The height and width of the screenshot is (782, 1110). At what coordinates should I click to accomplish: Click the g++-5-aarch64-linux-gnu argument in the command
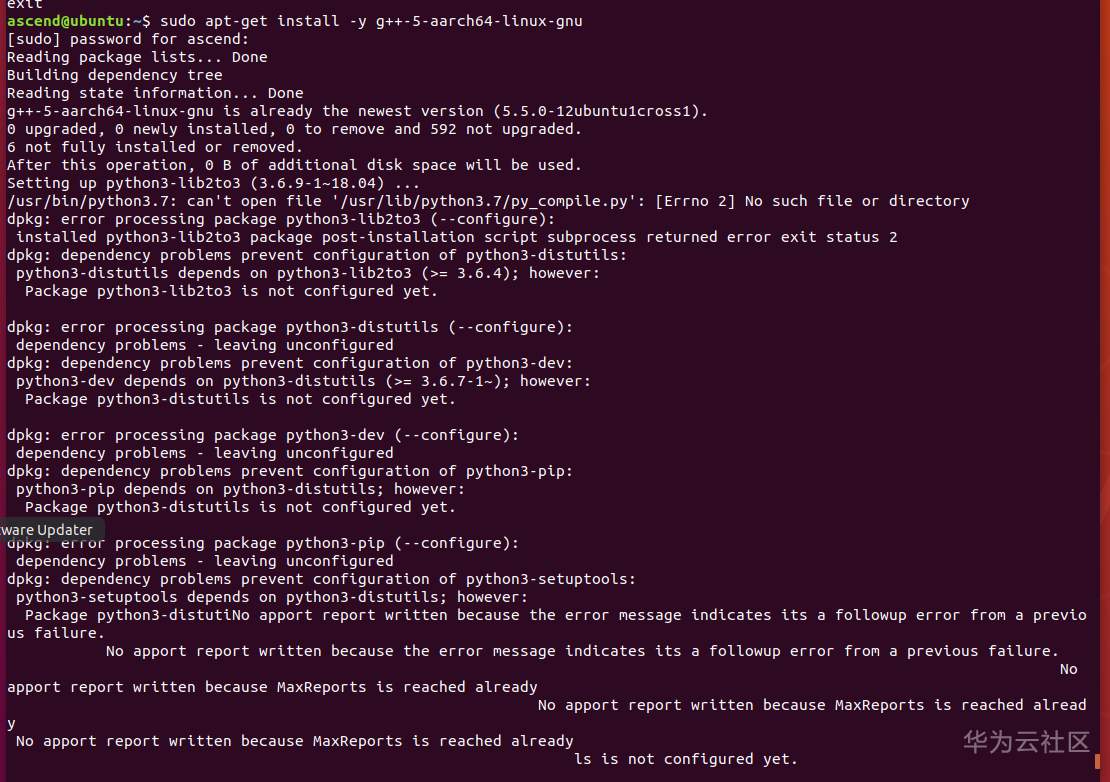(x=479, y=20)
